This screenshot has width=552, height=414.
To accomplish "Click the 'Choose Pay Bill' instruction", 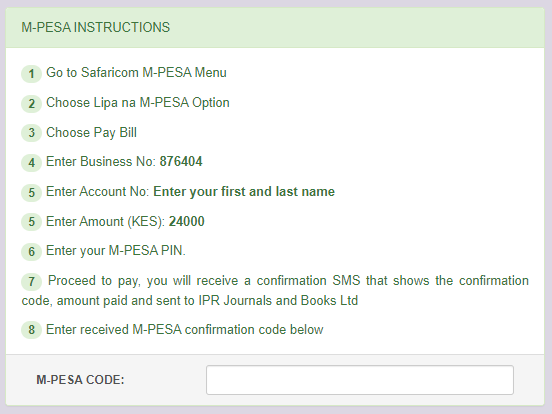I will coord(91,133).
